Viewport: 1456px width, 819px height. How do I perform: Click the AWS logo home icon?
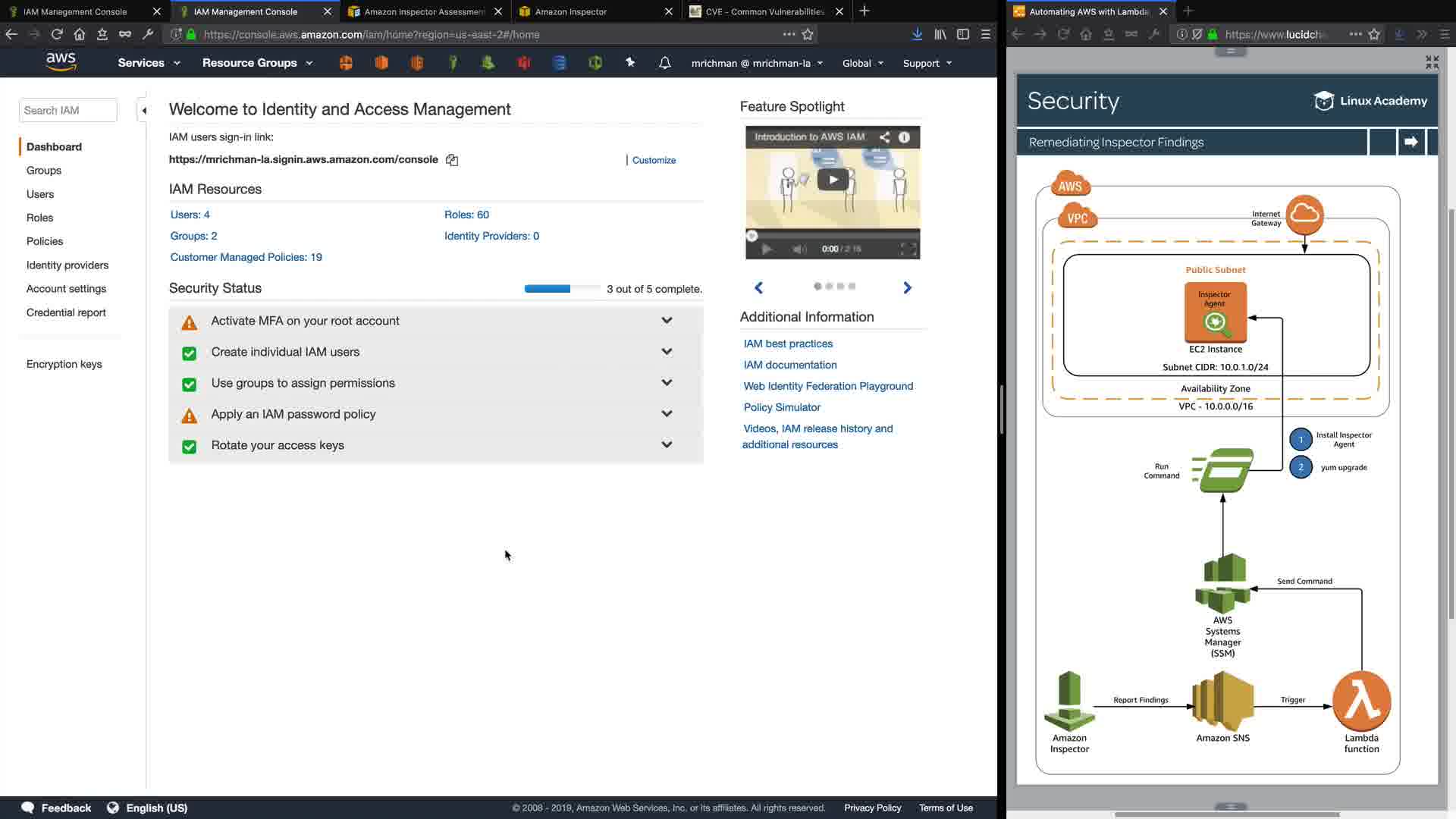(61, 62)
